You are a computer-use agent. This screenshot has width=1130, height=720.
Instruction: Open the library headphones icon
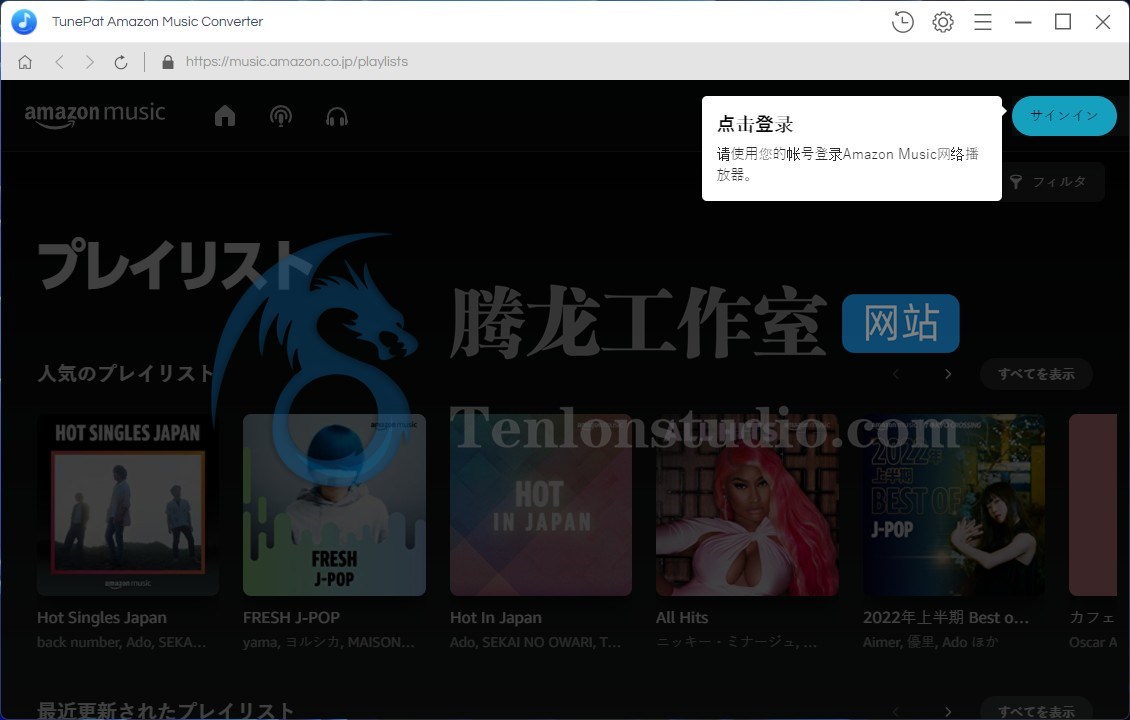point(337,116)
